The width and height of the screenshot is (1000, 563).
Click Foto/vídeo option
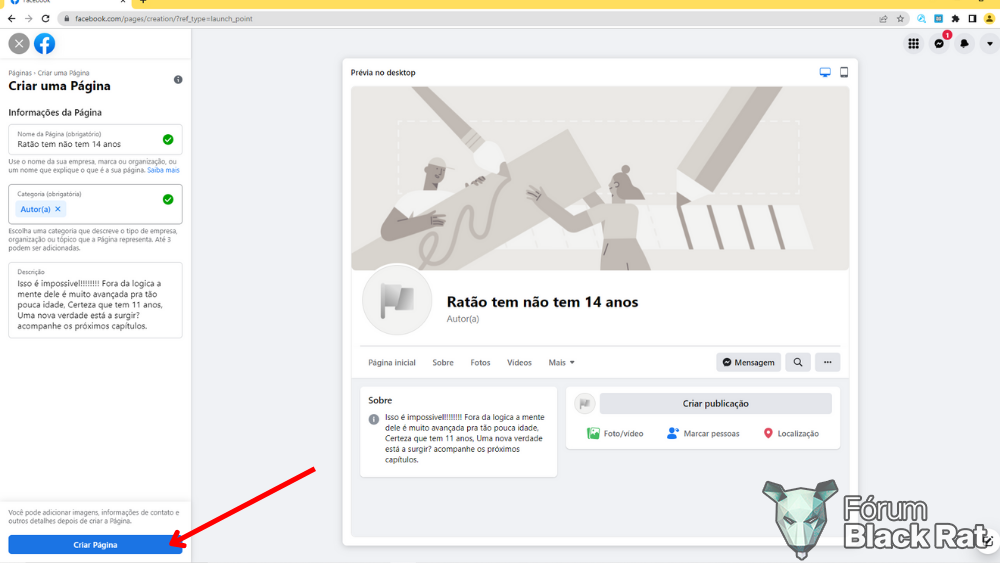pyautogui.click(x=615, y=434)
